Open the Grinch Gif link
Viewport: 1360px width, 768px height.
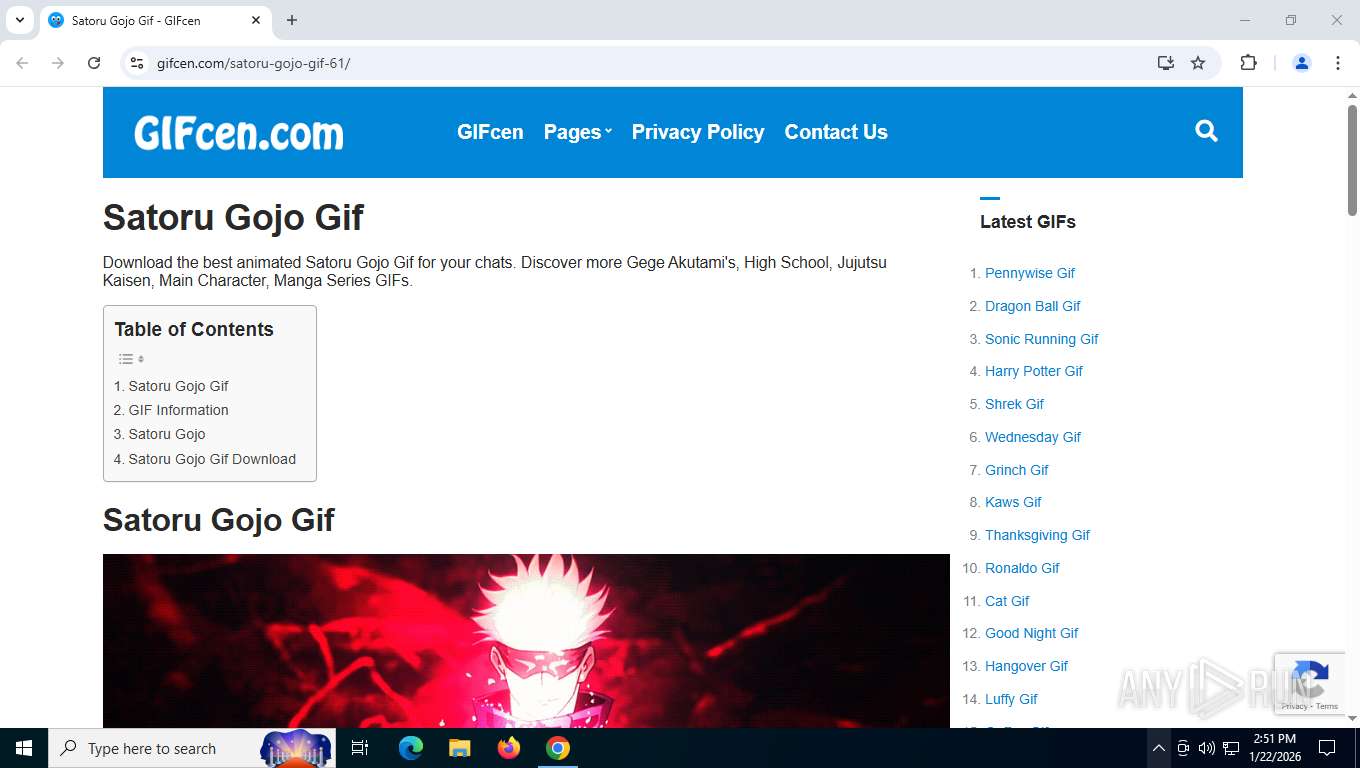pyautogui.click(x=1017, y=470)
